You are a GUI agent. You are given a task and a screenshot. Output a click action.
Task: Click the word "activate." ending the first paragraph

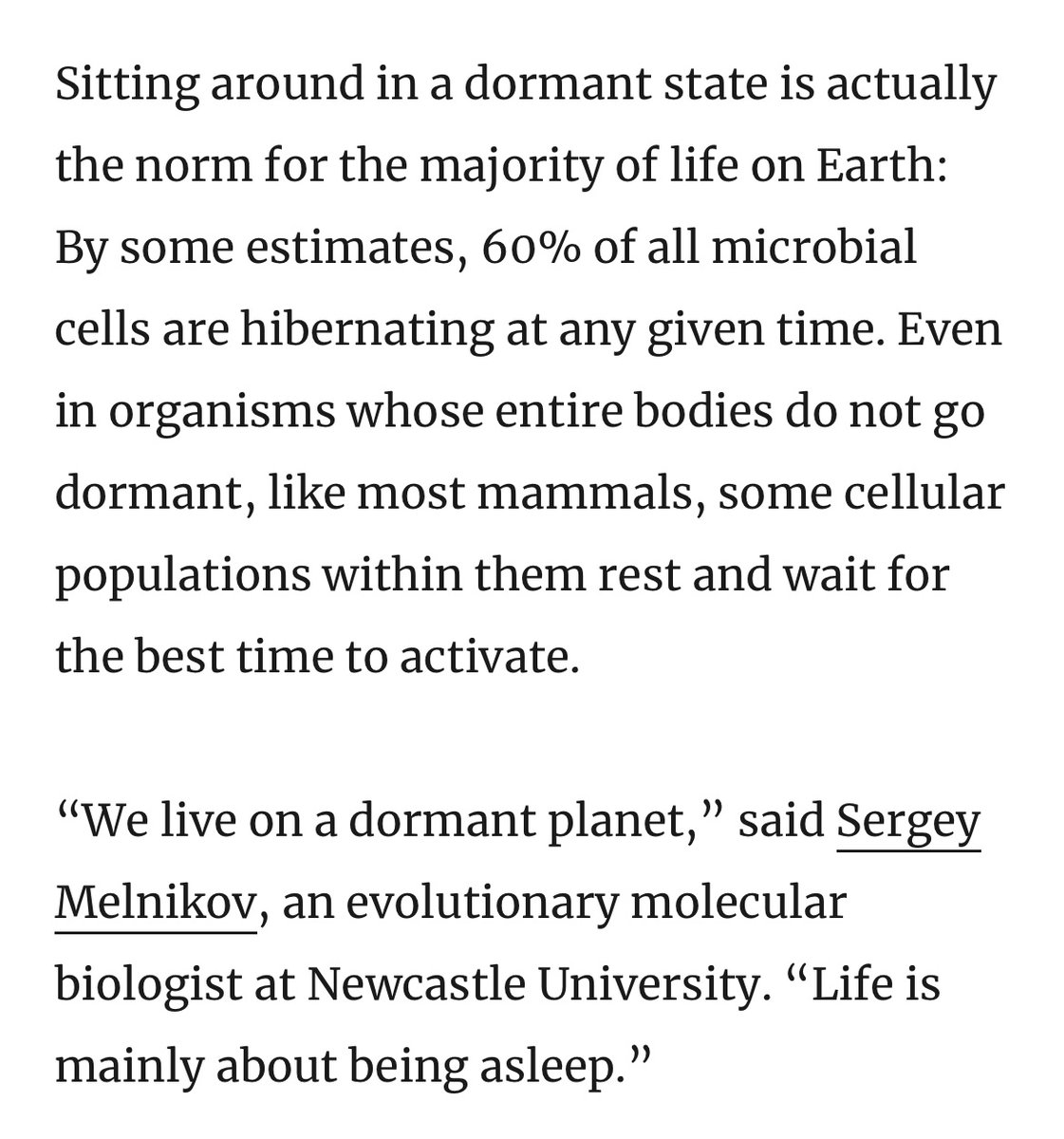pyautogui.click(x=495, y=658)
